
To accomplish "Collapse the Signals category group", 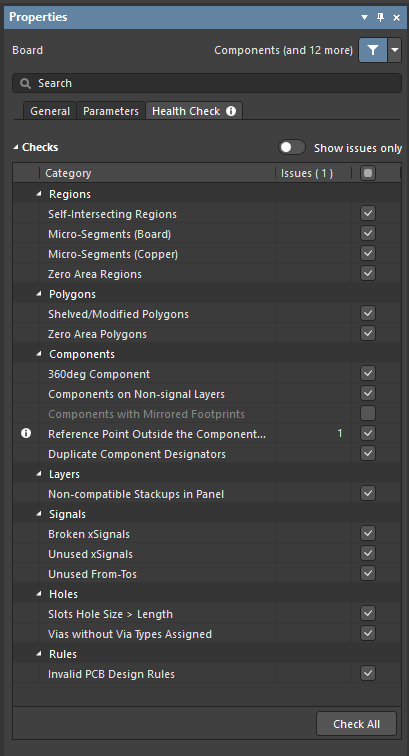I will [39, 514].
